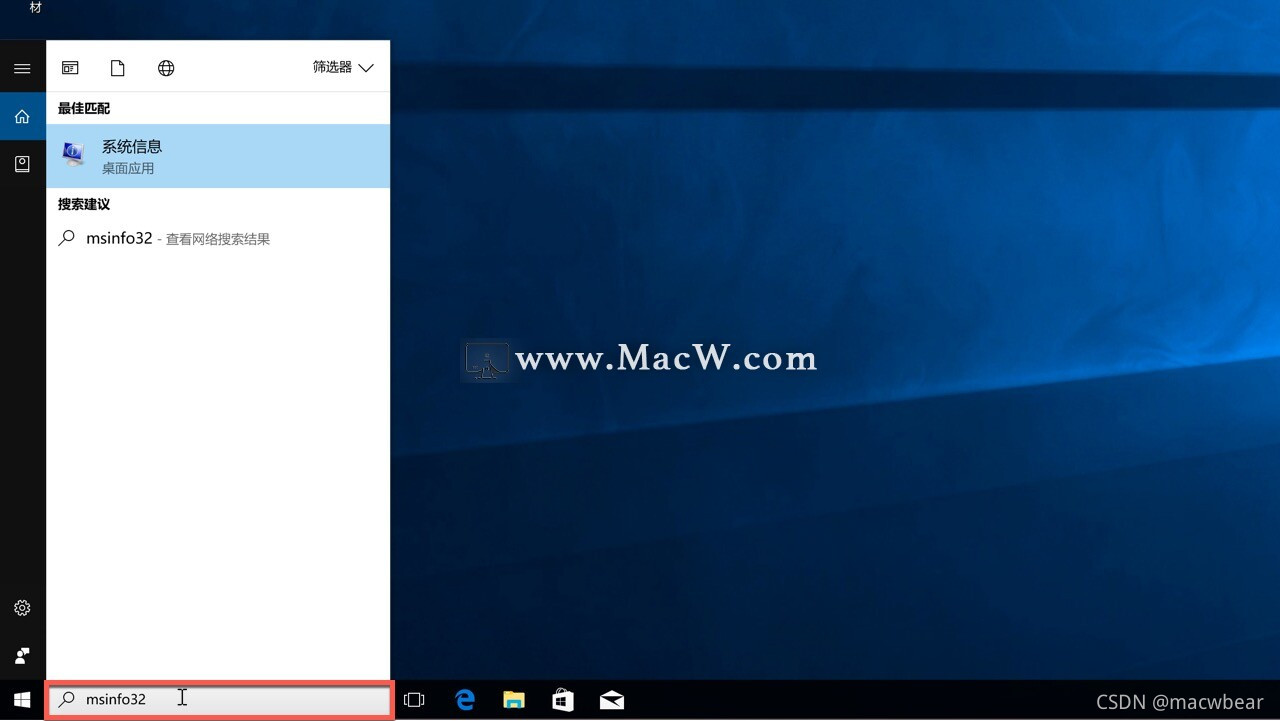Viewport: 1280px width, 721px height.
Task: Select the Home icon in sidebar
Action: [x=22, y=117]
